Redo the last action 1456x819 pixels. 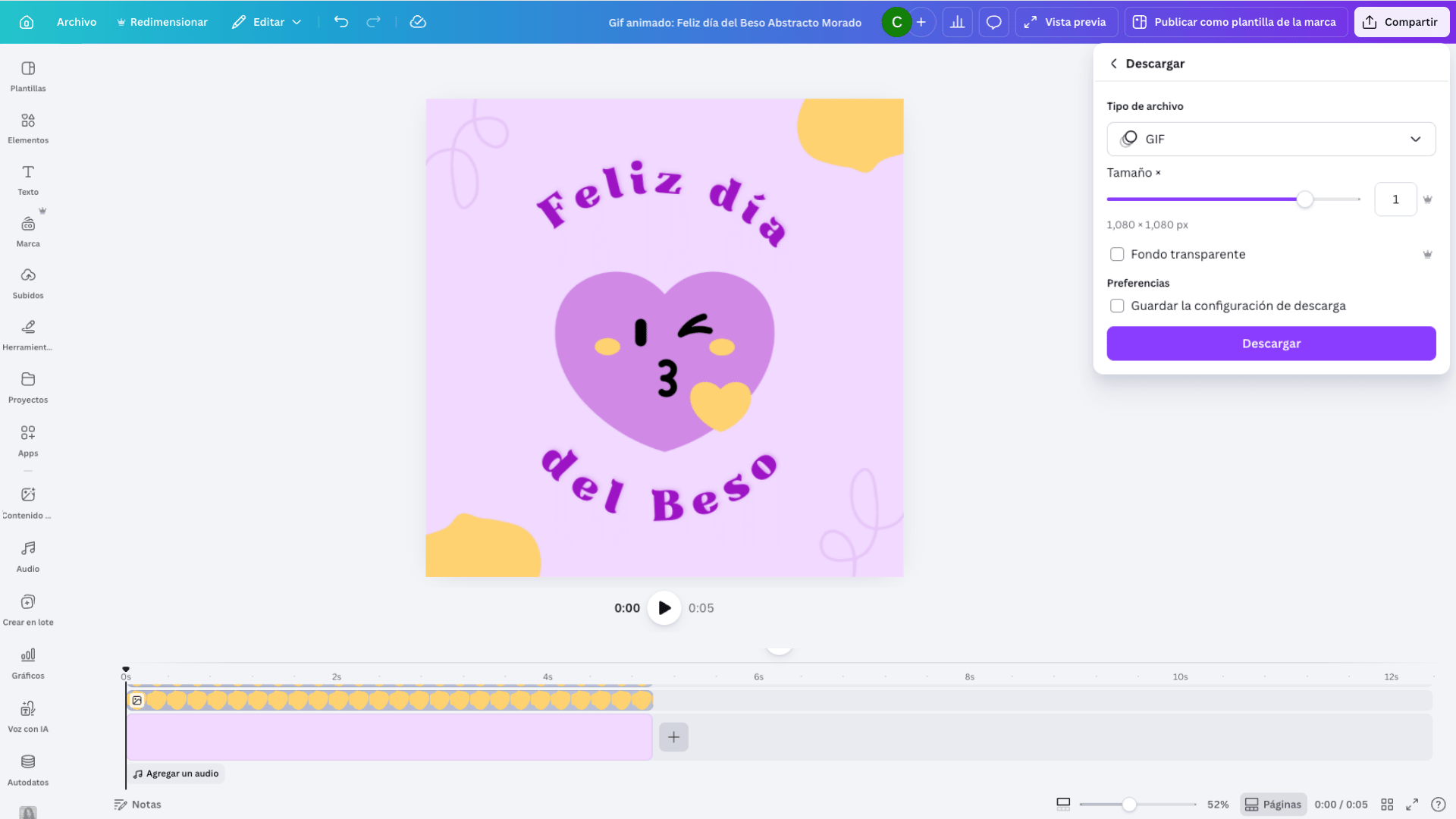tap(373, 22)
